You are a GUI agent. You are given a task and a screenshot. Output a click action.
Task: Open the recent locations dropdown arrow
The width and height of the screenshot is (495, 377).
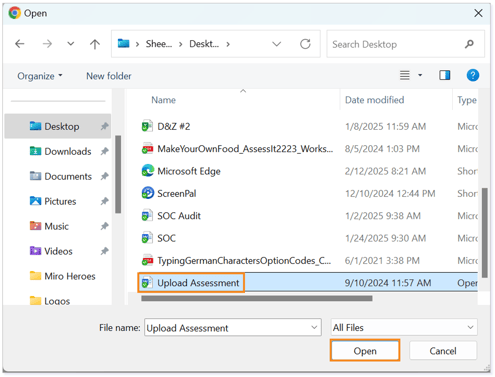(71, 44)
